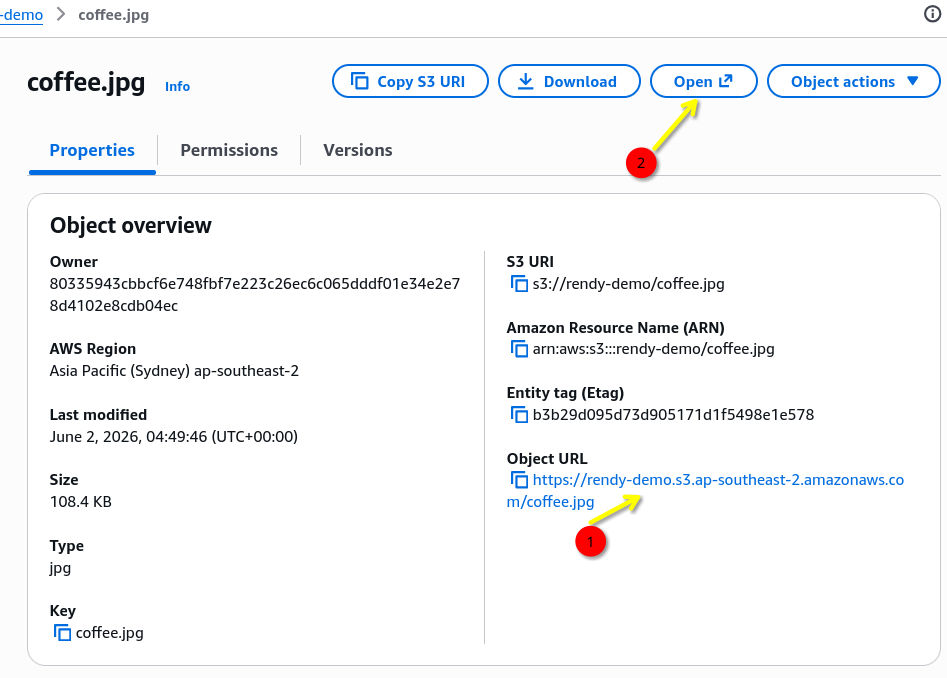Select the owner ID string
The height and width of the screenshot is (678, 947).
pos(255,295)
